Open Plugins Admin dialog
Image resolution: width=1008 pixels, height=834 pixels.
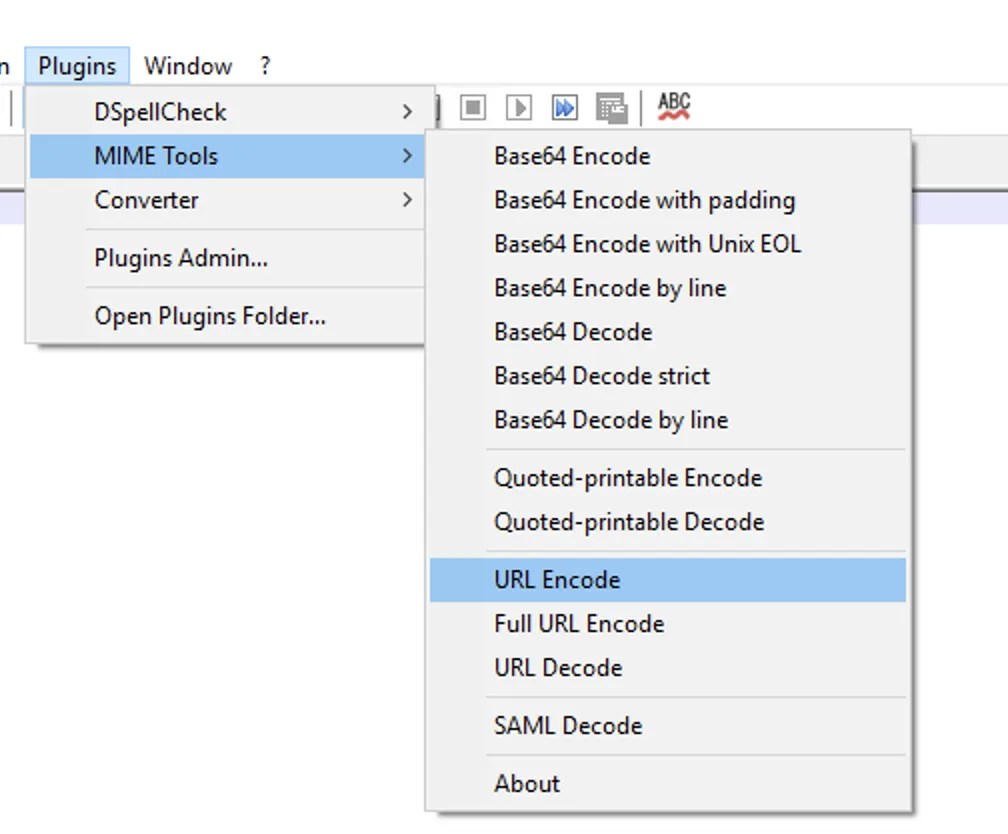click(x=179, y=258)
